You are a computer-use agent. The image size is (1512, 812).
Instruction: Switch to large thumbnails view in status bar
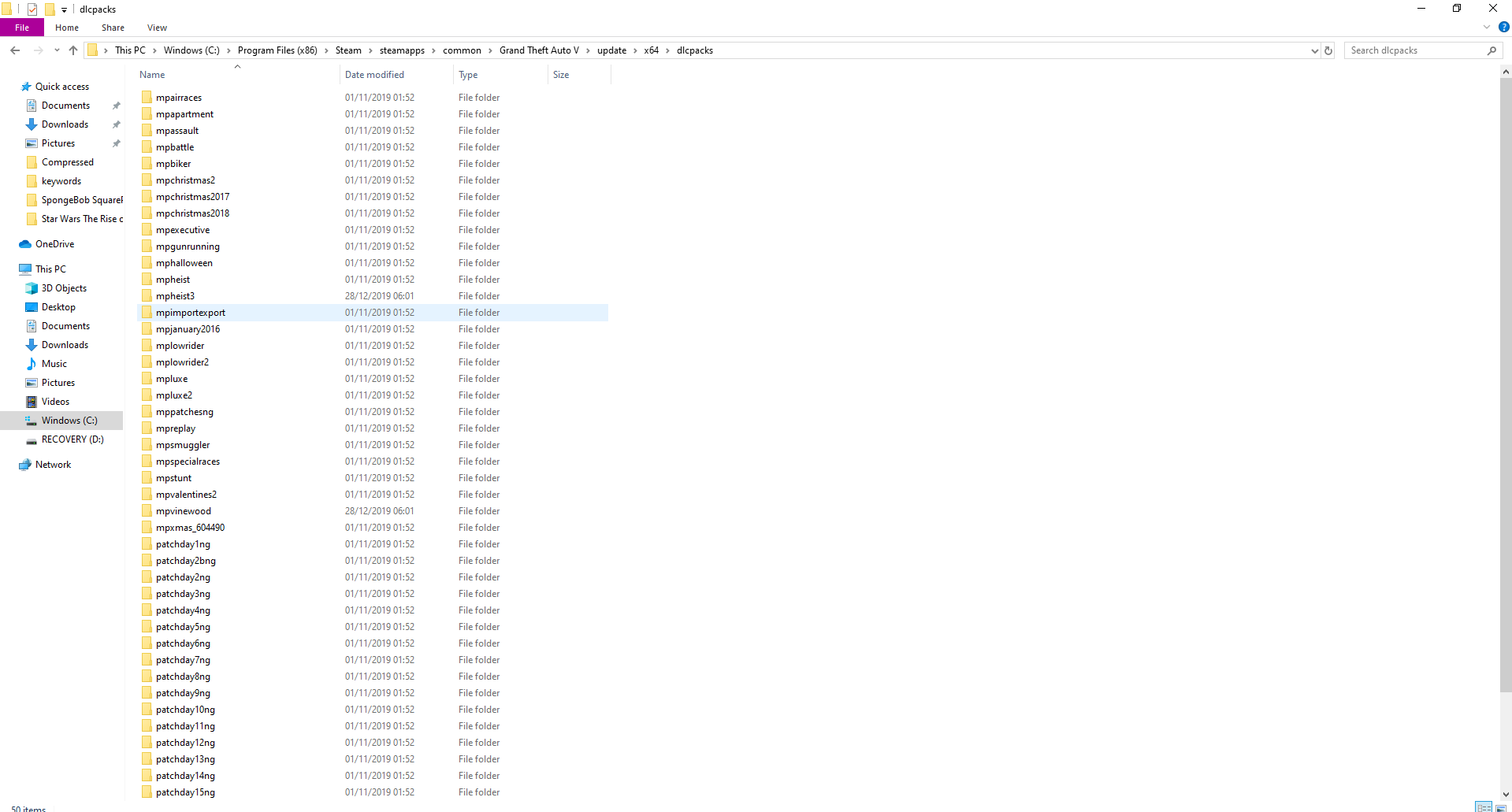[1502, 809]
